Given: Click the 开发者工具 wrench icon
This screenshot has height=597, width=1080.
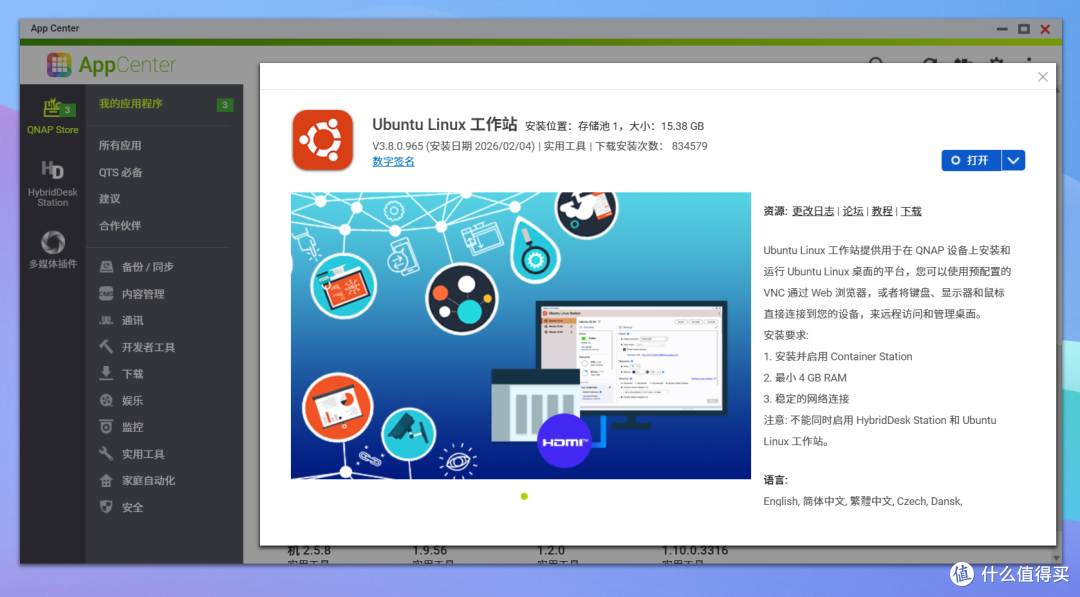Looking at the screenshot, I should click(106, 346).
